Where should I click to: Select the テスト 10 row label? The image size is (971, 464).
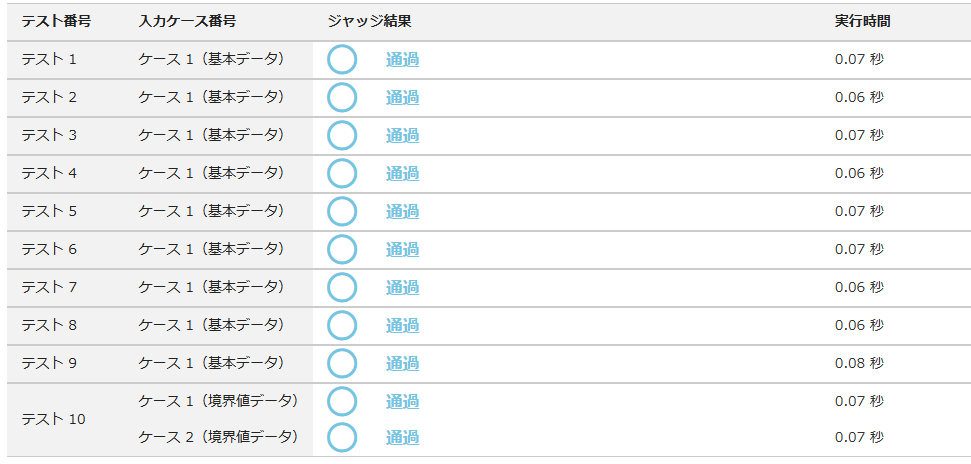[53, 420]
